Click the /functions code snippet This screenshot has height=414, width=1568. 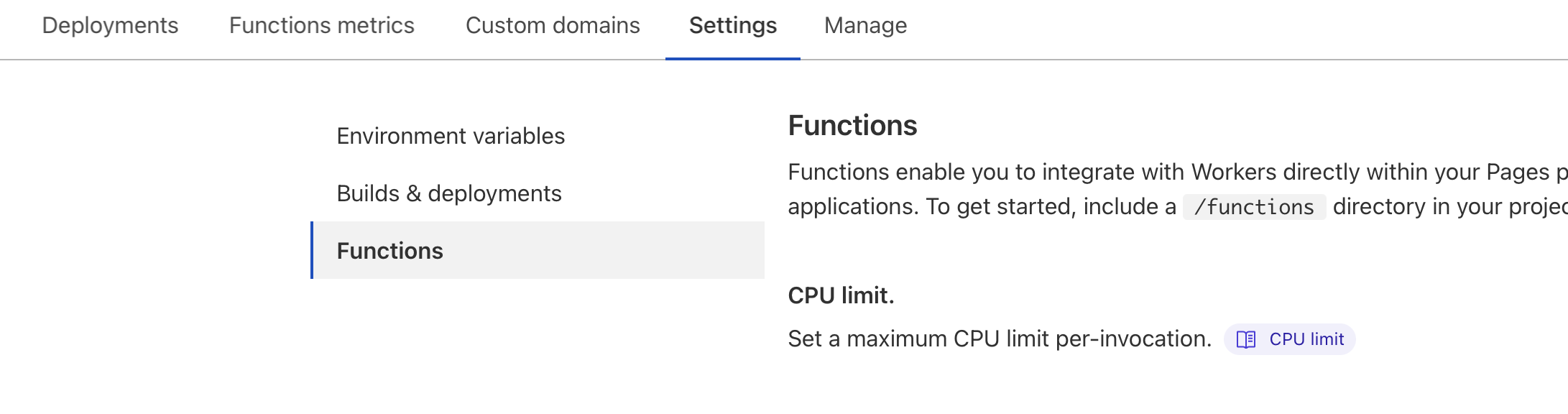[1254, 207]
